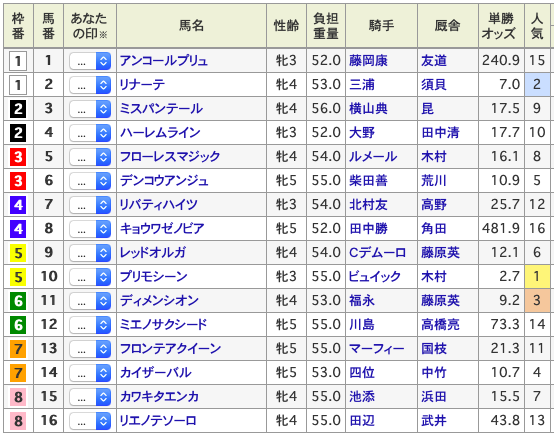Open the mark dropdown for レッドオルガ

point(90,253)
